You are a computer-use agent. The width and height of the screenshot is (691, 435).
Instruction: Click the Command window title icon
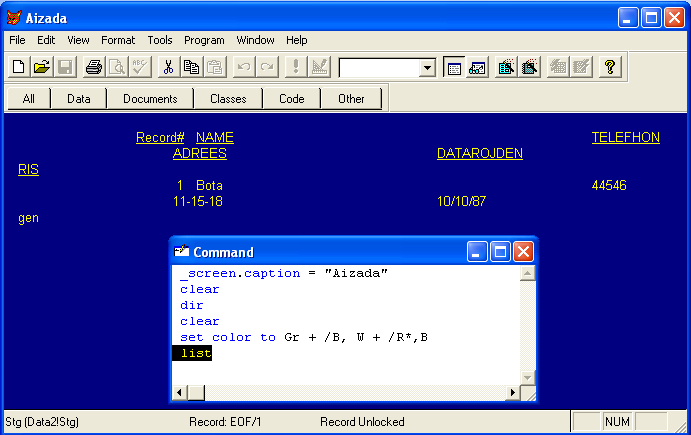click(x=181, y=251)
